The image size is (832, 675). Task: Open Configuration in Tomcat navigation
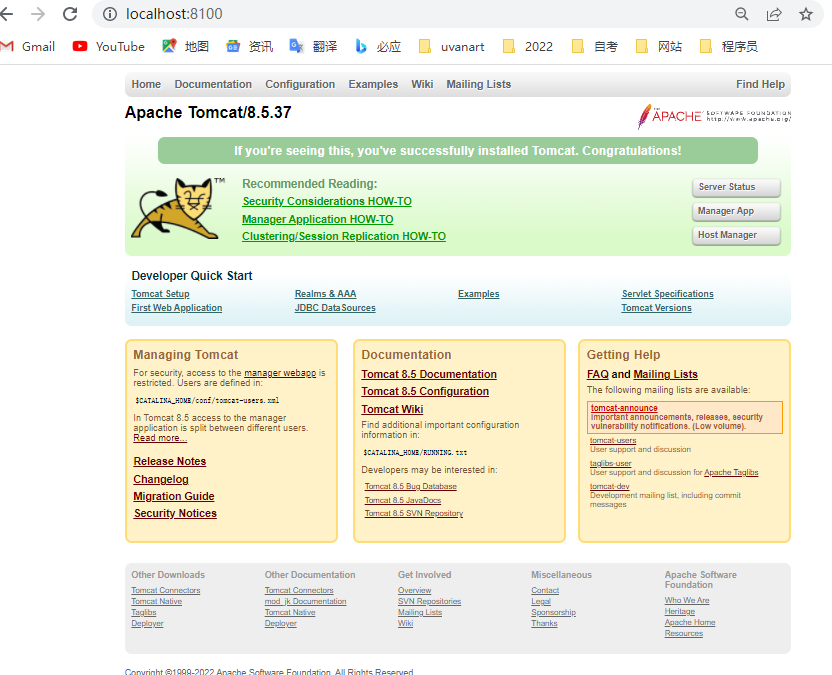(x=300, y=84)
